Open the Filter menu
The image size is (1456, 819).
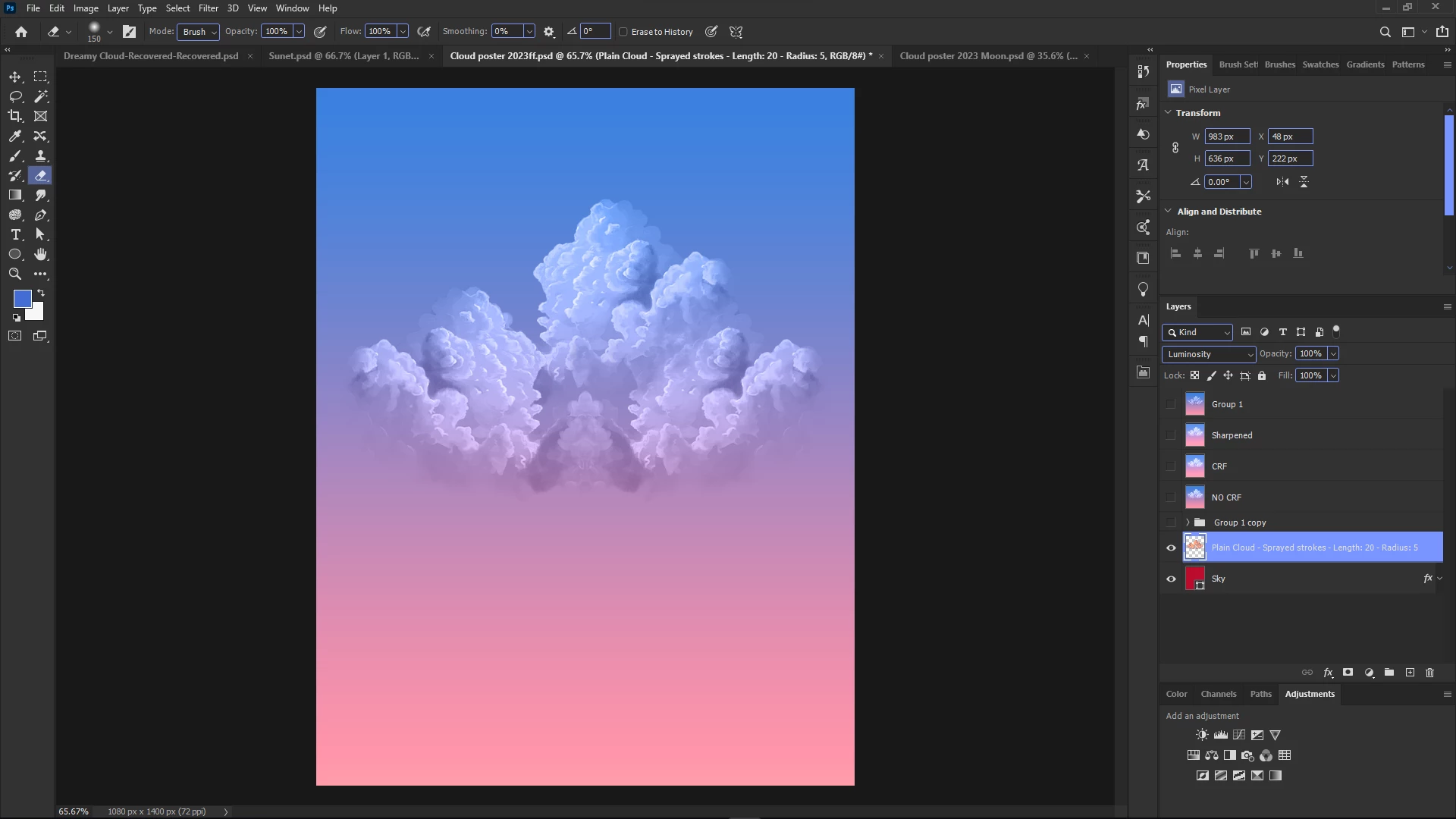[x=208, y=8]
